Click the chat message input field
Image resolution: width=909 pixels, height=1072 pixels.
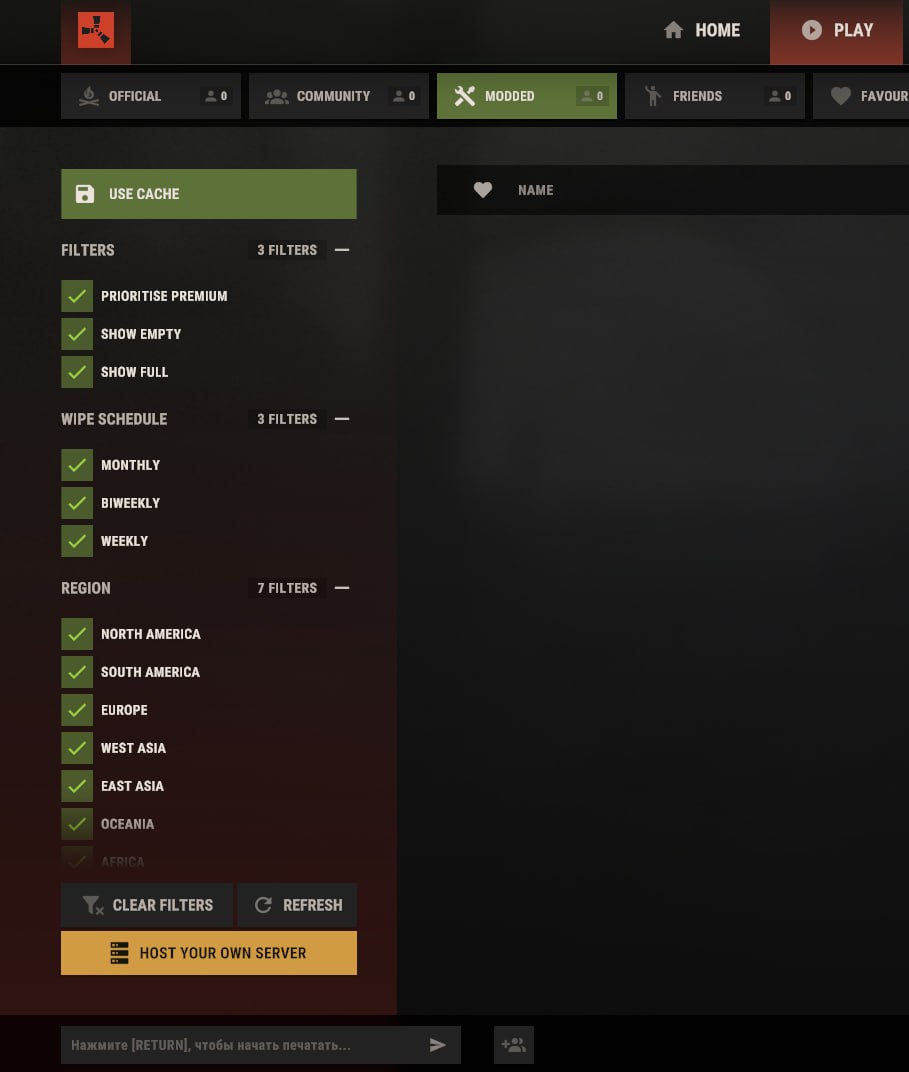click(x=240, y=1045)
